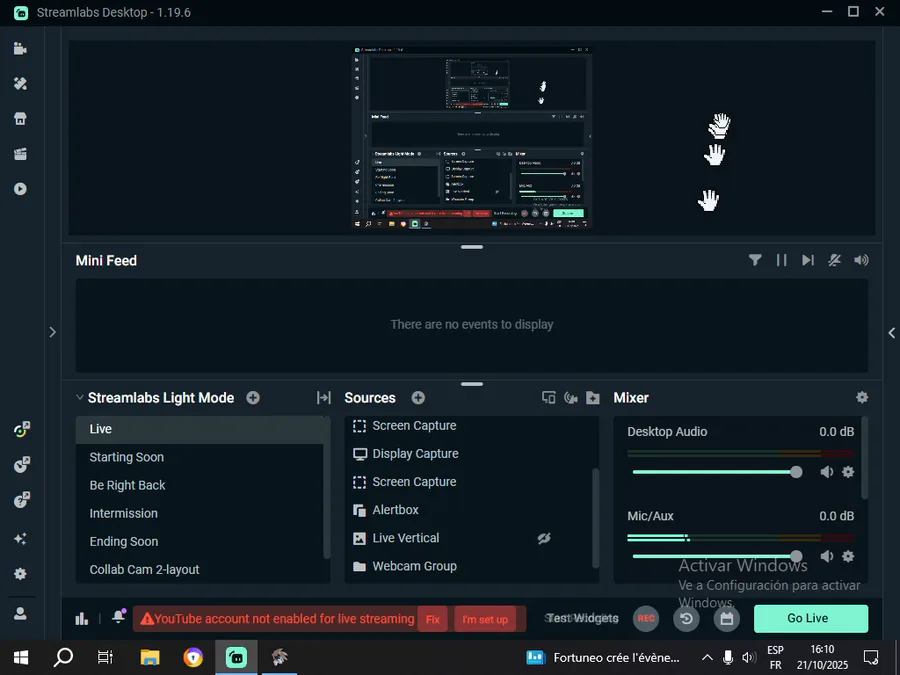Open Windows Start menu
900x675 pixels.
click(x=21, y=658)
